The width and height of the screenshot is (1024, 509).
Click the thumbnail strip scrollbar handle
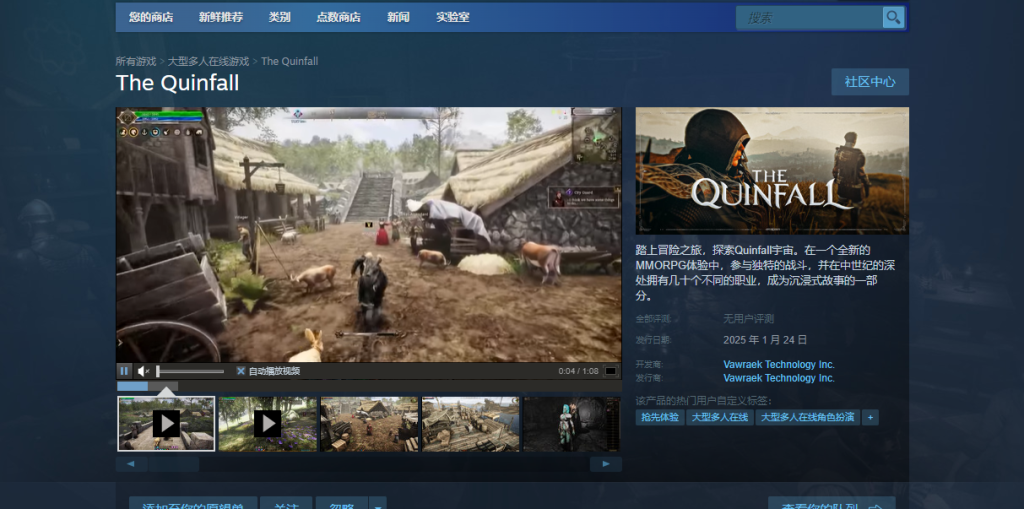click(173, 464)
